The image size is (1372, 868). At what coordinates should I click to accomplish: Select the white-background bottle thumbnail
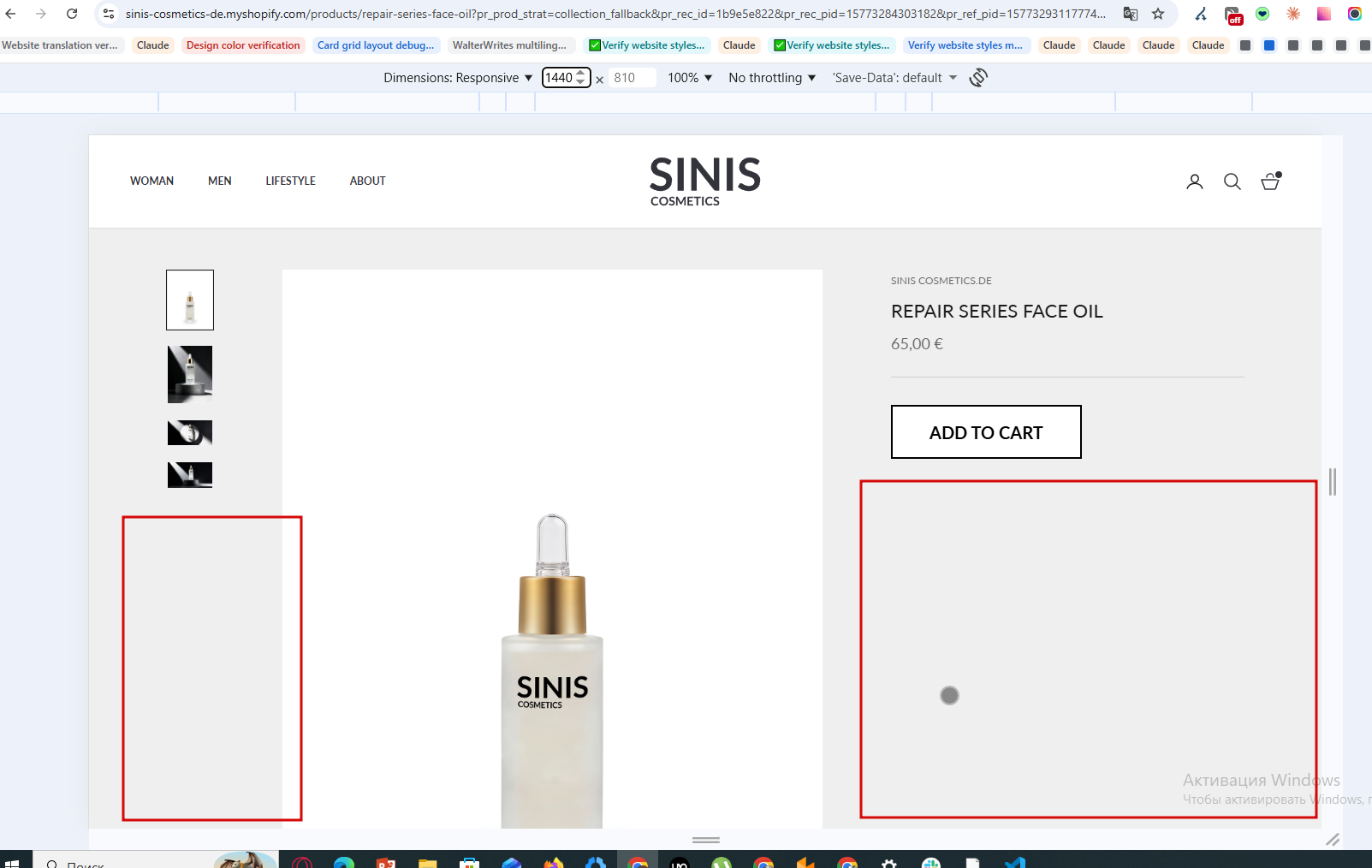(x=190, y=300)
